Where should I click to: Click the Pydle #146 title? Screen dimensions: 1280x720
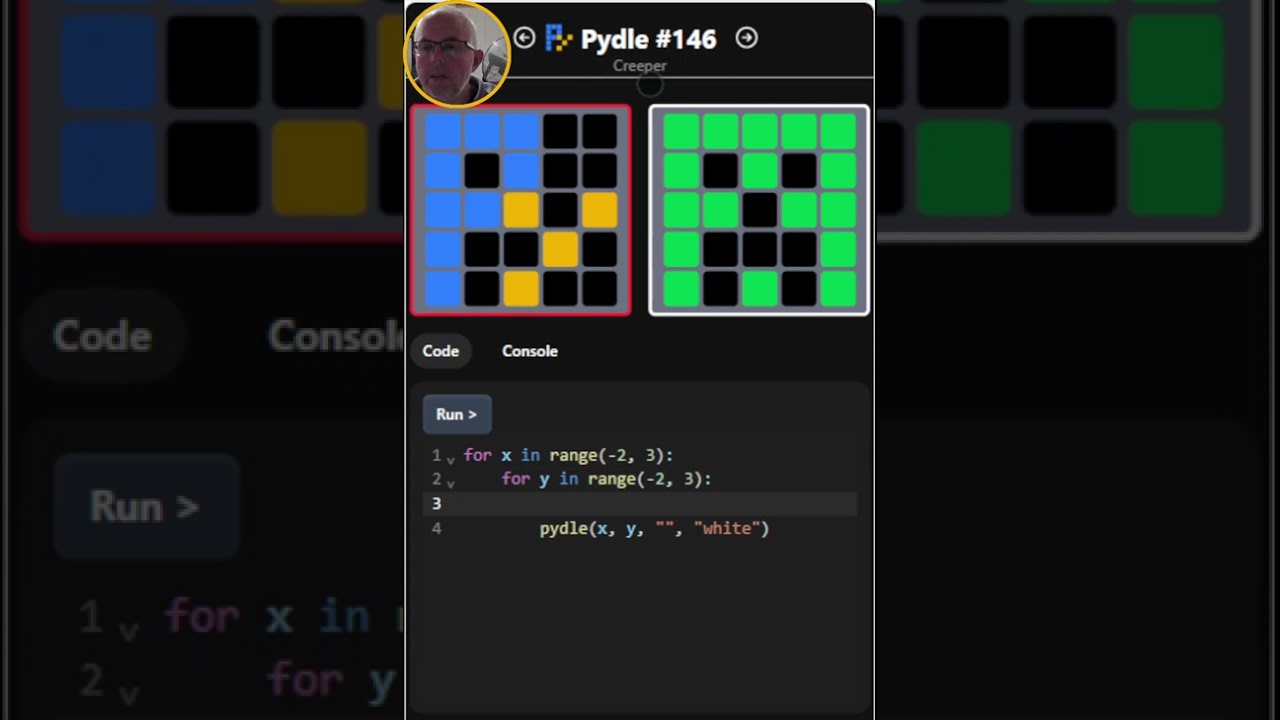click(648, 39)
